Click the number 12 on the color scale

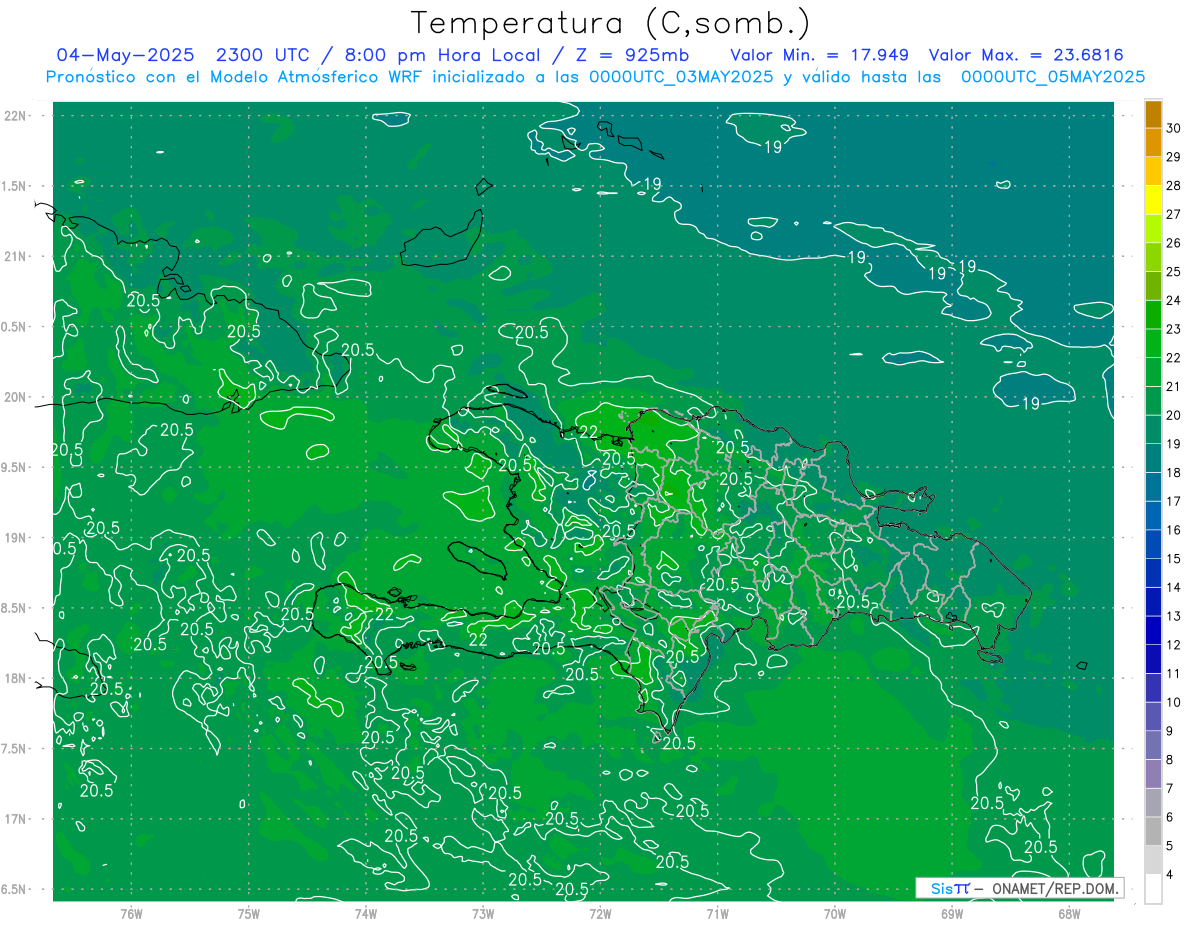click(x=1174, y=645)
